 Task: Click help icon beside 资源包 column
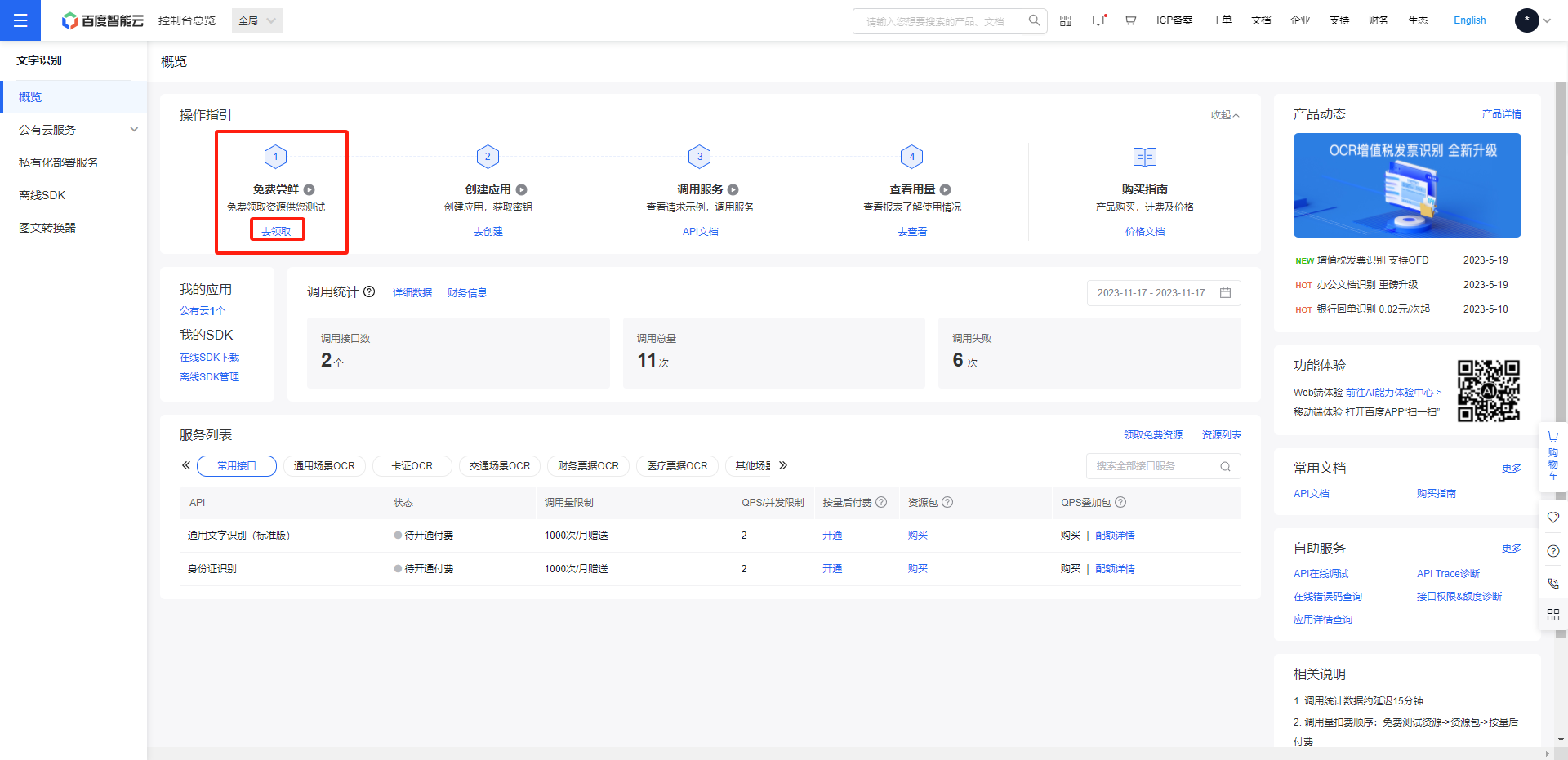947,502
